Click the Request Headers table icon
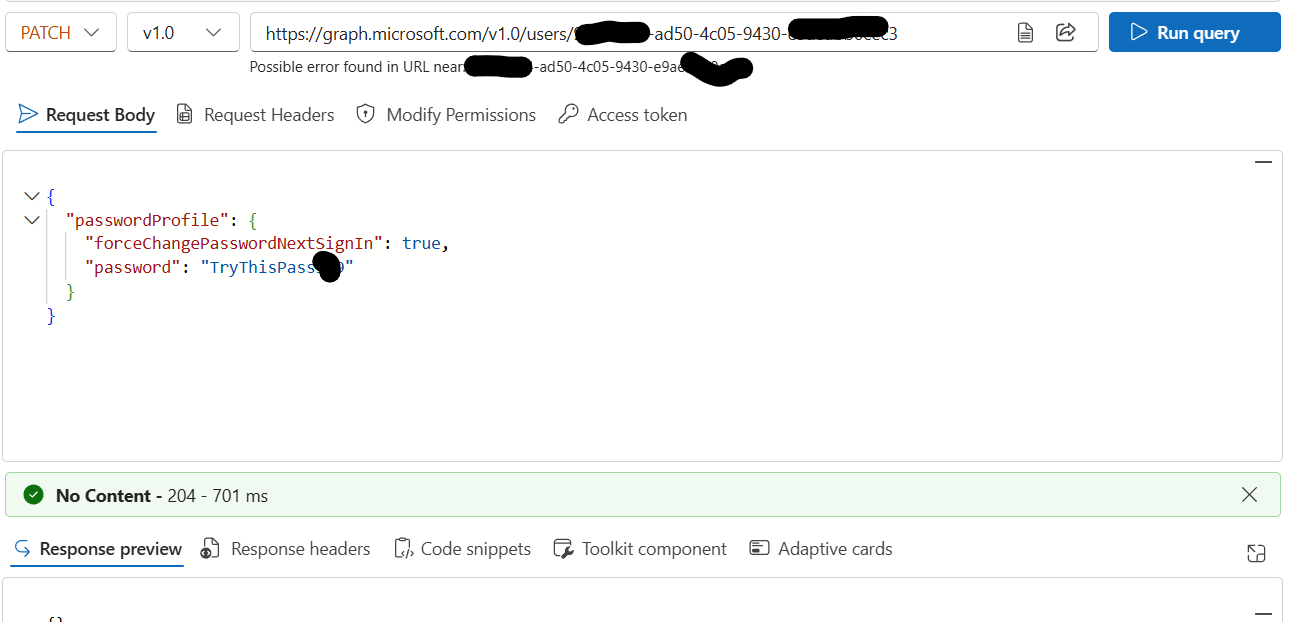 (185, 114)
